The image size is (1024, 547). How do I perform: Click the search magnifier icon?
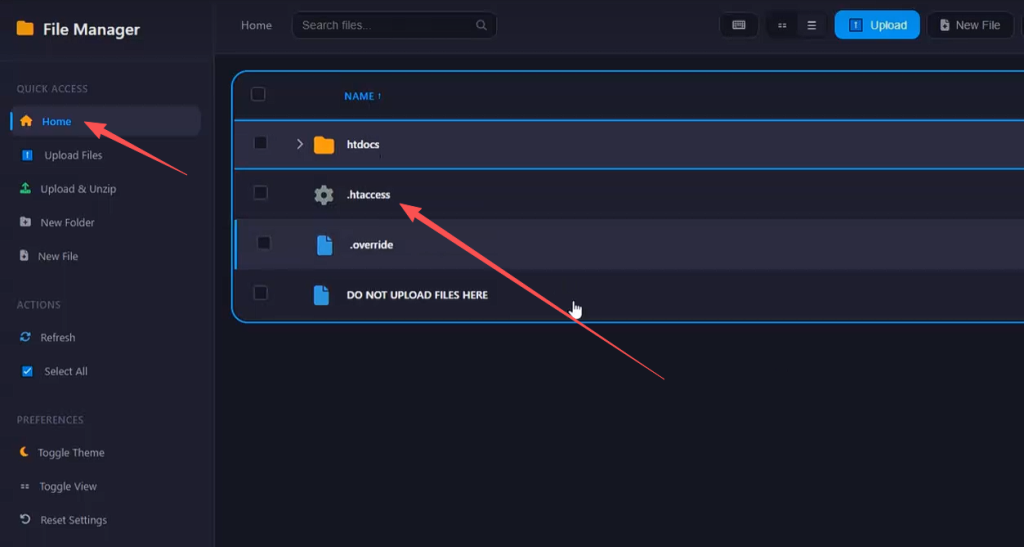click(x=481, y=25)
